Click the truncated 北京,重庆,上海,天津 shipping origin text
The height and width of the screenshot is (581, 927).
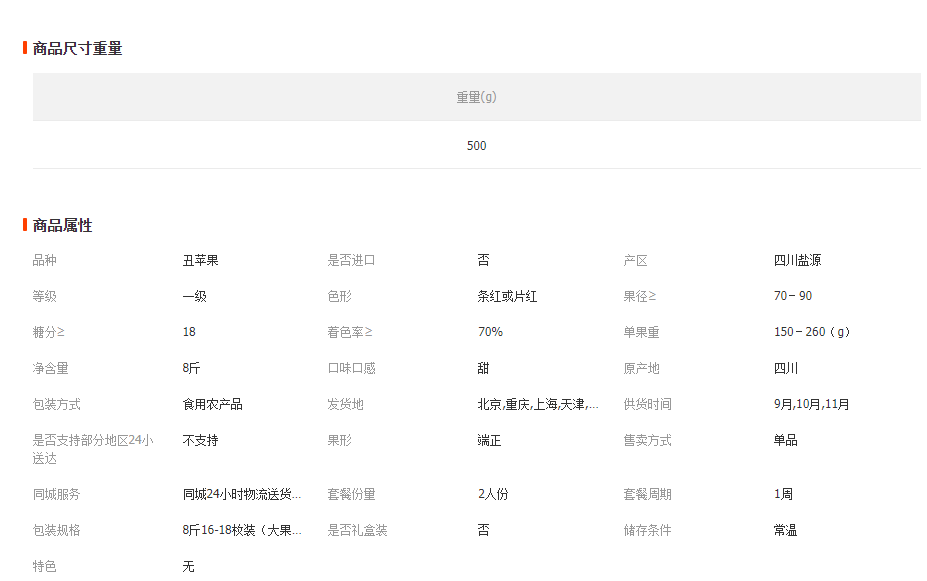click(537, 404)
